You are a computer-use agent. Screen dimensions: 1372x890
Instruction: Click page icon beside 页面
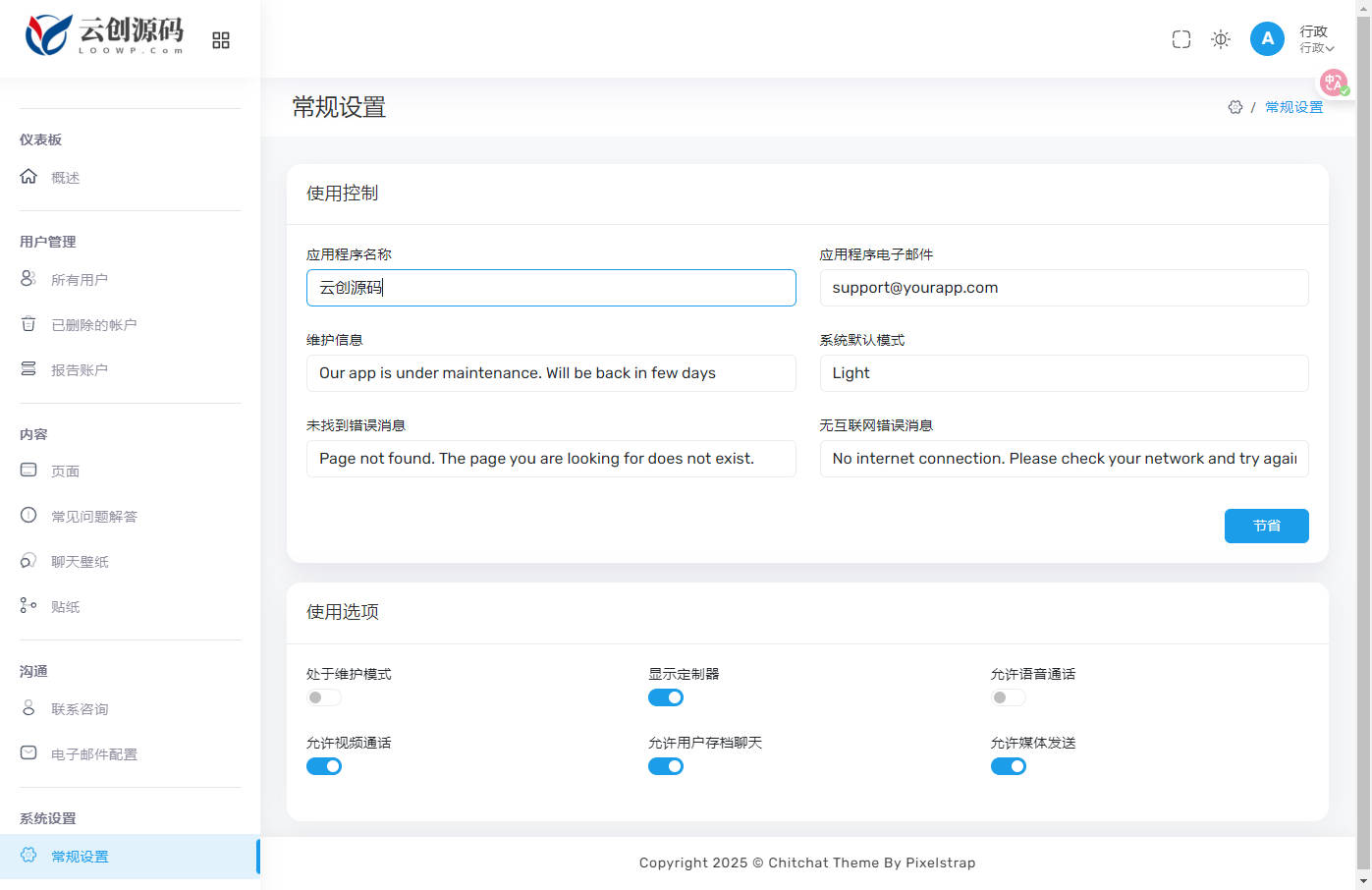28,471
